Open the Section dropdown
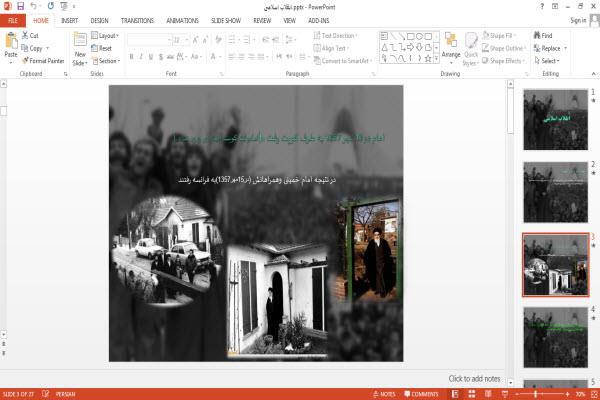This screenshot has width=600, height=400. click(x=106, y=61)
